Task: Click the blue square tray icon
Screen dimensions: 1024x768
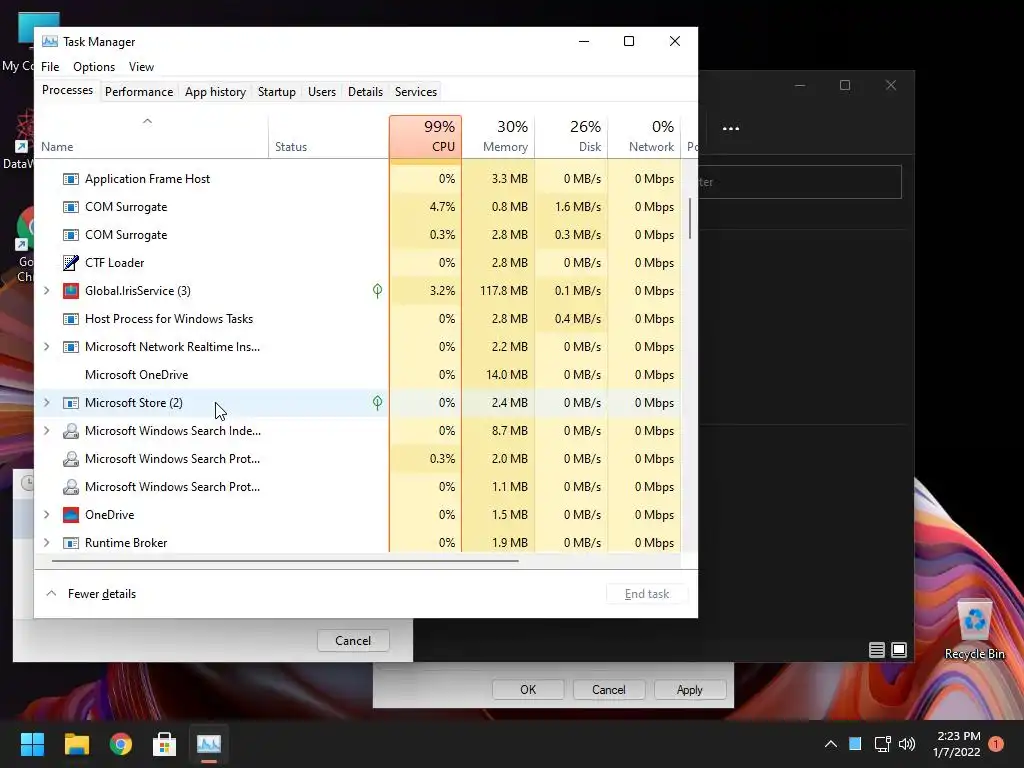Action: coord(855,744)
